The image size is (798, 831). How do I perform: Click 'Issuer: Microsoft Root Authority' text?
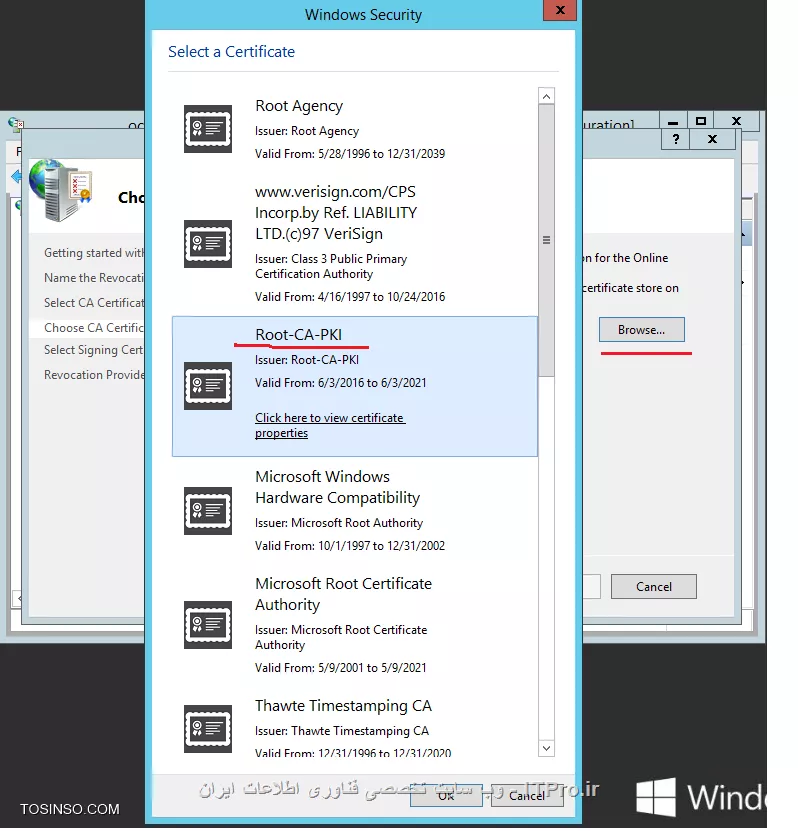(339, 523)
